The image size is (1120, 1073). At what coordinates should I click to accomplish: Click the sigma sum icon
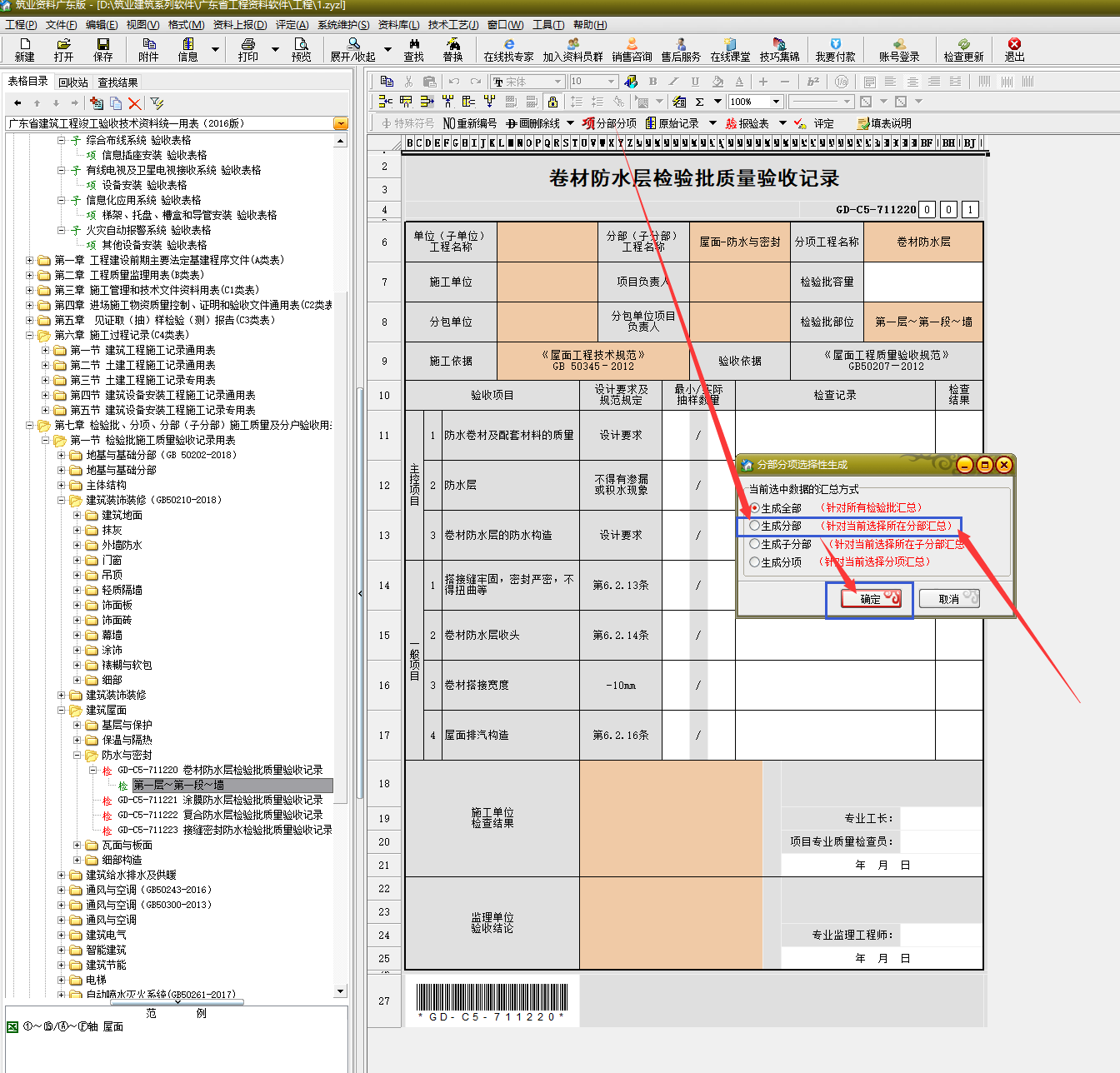tap(700, 102)
